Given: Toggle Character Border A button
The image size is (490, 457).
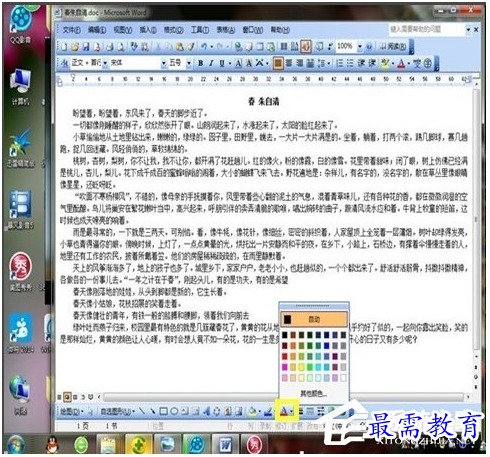Looking at the screenshot, I should point(238,63).
